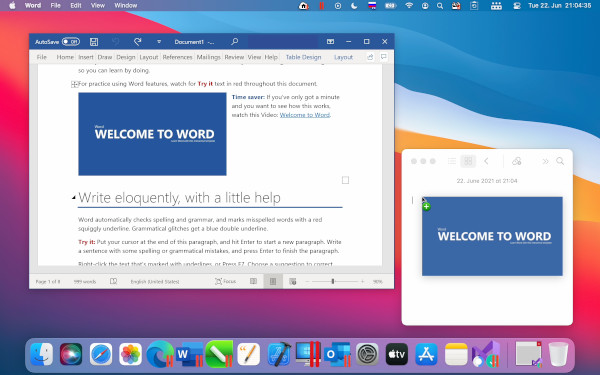Click the Share icon in Word ribbon
This screenshot has width=600, height=375.
click(x=370, y=57)
